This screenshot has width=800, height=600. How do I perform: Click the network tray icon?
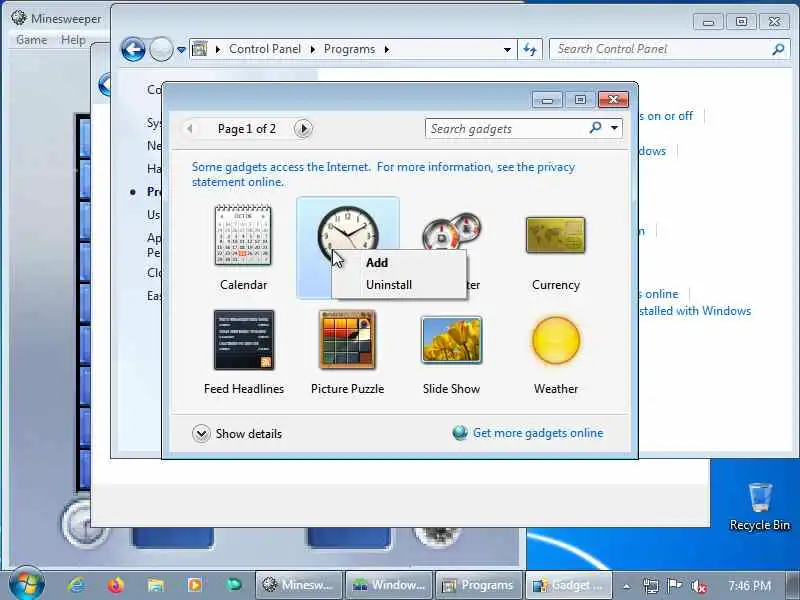tap(651, 586)
